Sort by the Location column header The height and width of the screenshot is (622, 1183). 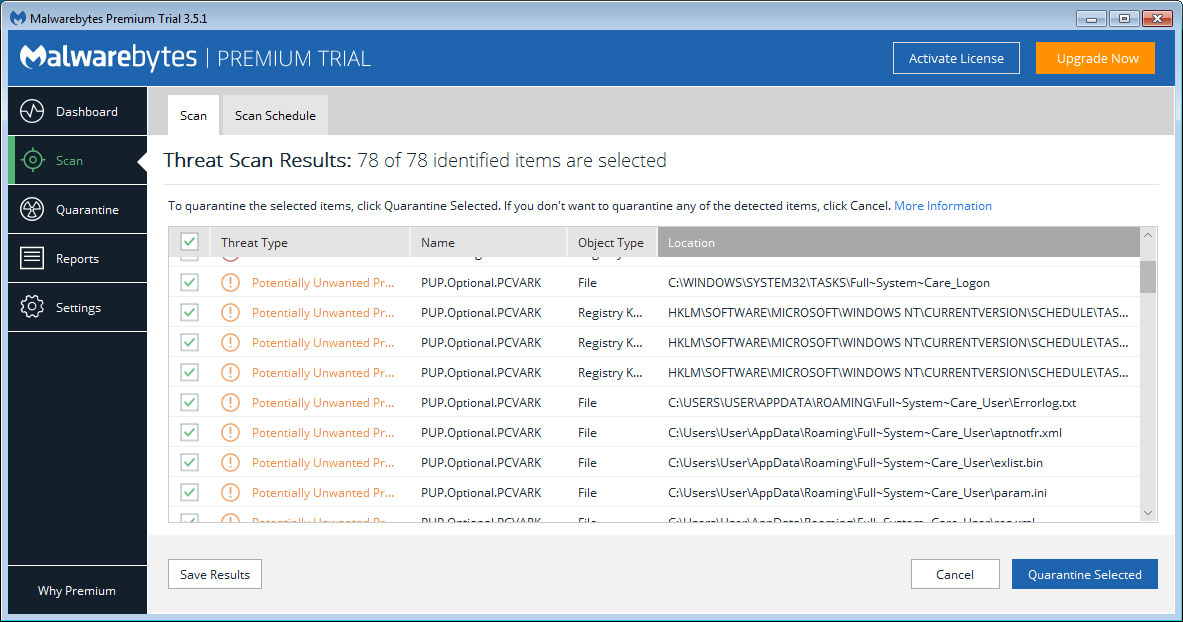[691, 243]
